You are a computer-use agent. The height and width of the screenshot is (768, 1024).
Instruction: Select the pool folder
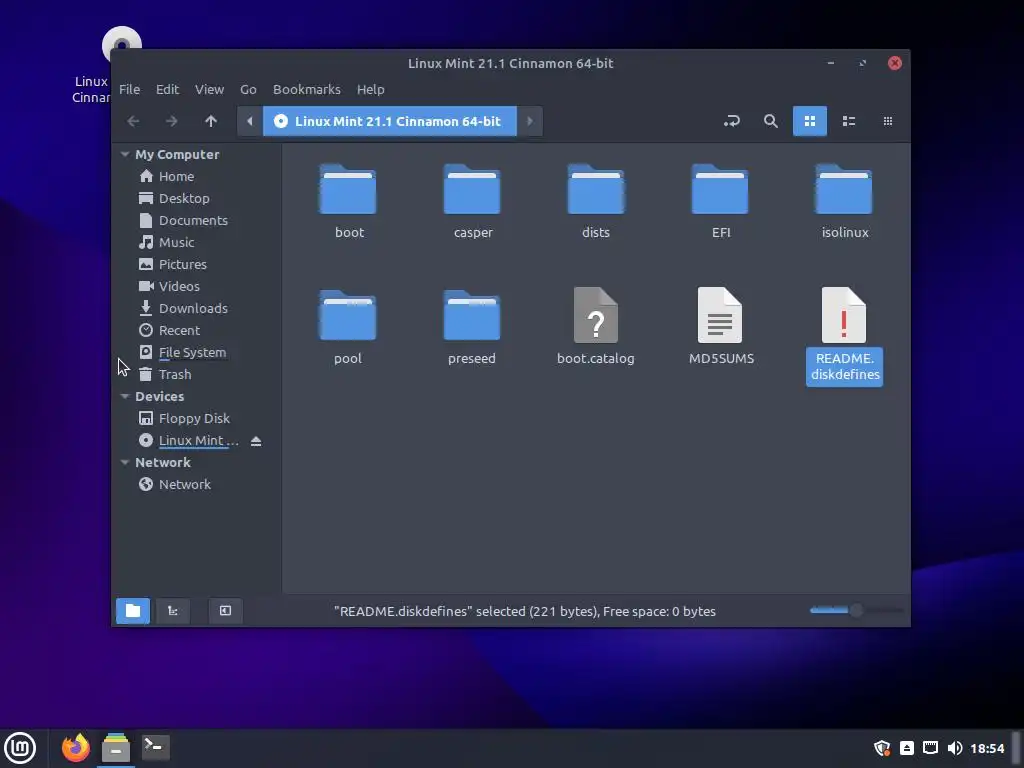click(347, 327)
